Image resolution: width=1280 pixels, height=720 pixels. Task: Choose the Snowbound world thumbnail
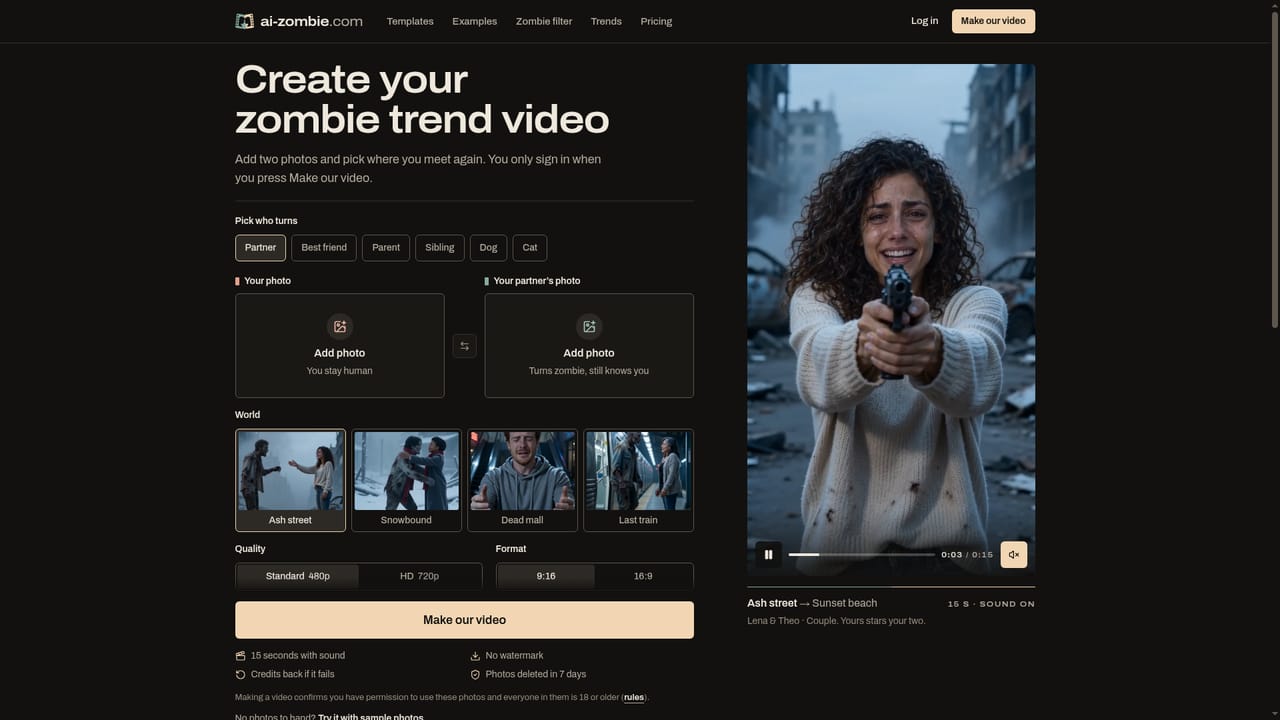406,480
